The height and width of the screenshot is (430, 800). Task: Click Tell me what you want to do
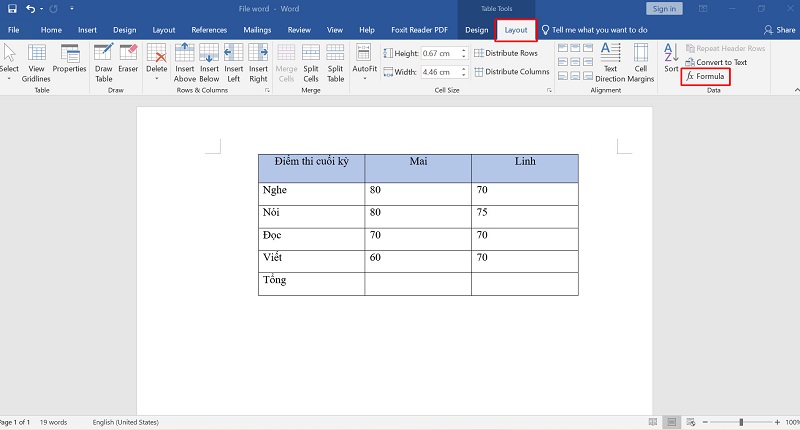(x=594, y=30)
